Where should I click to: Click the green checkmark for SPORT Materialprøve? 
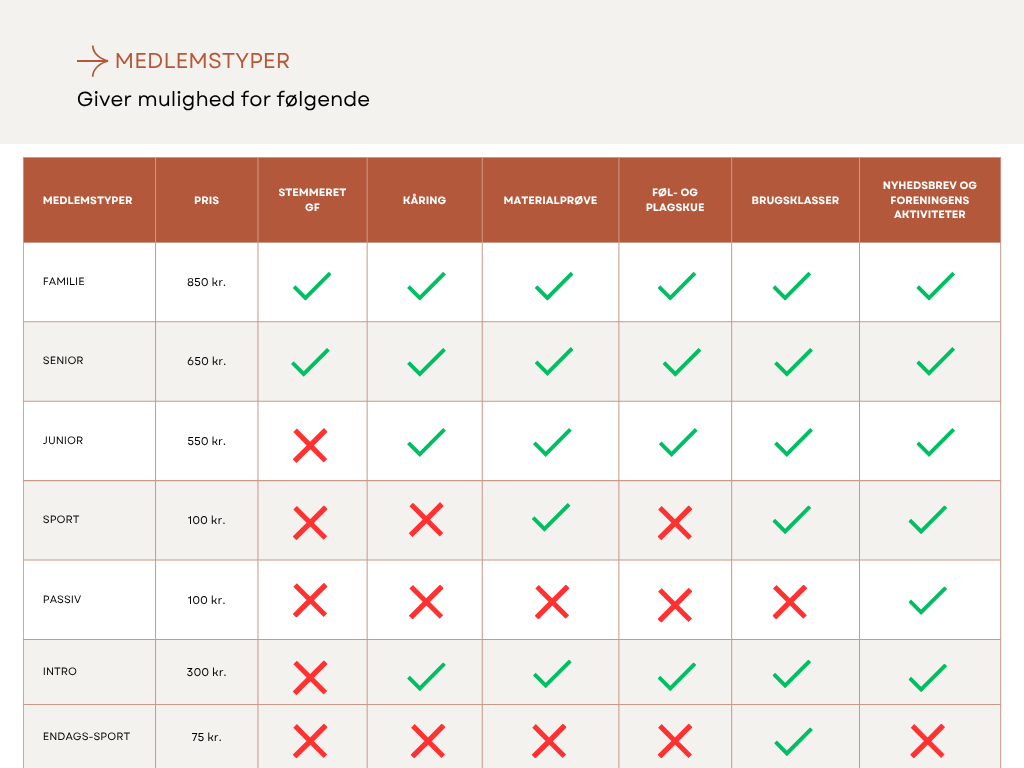pyautogui.click(x=551, y=517)
